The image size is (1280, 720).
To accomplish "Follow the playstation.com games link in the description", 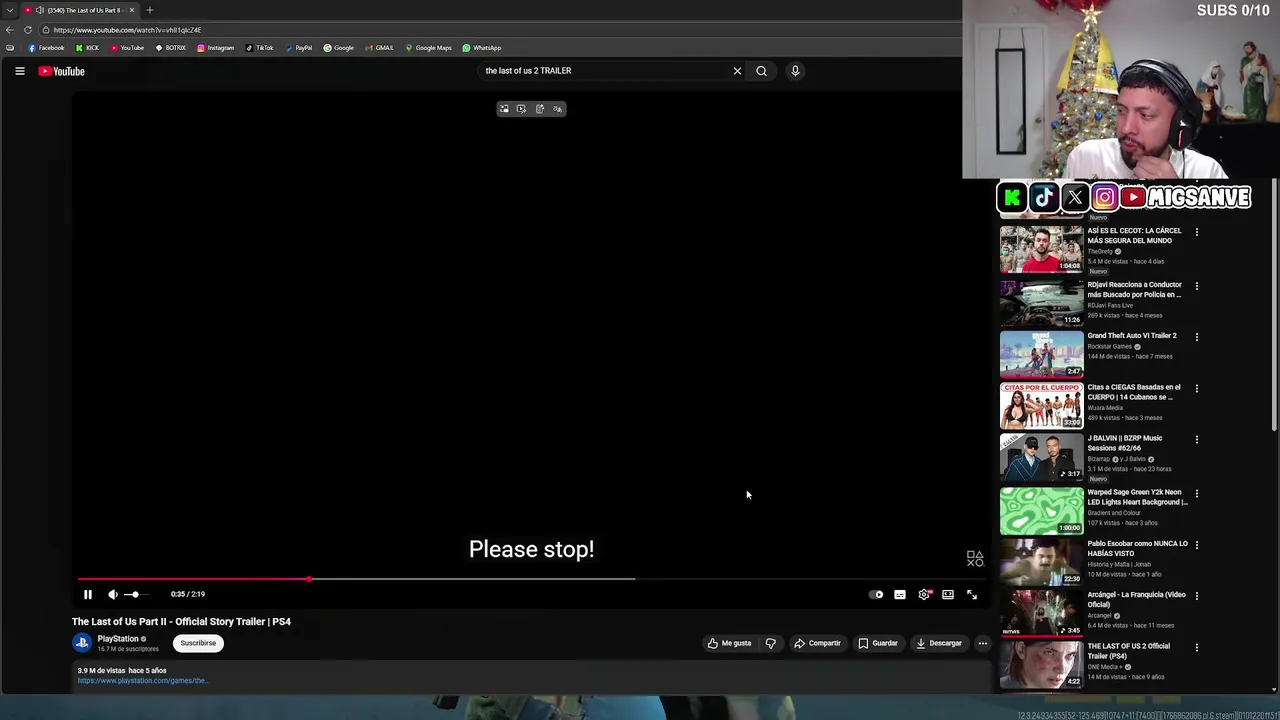I will pos(143,680).
